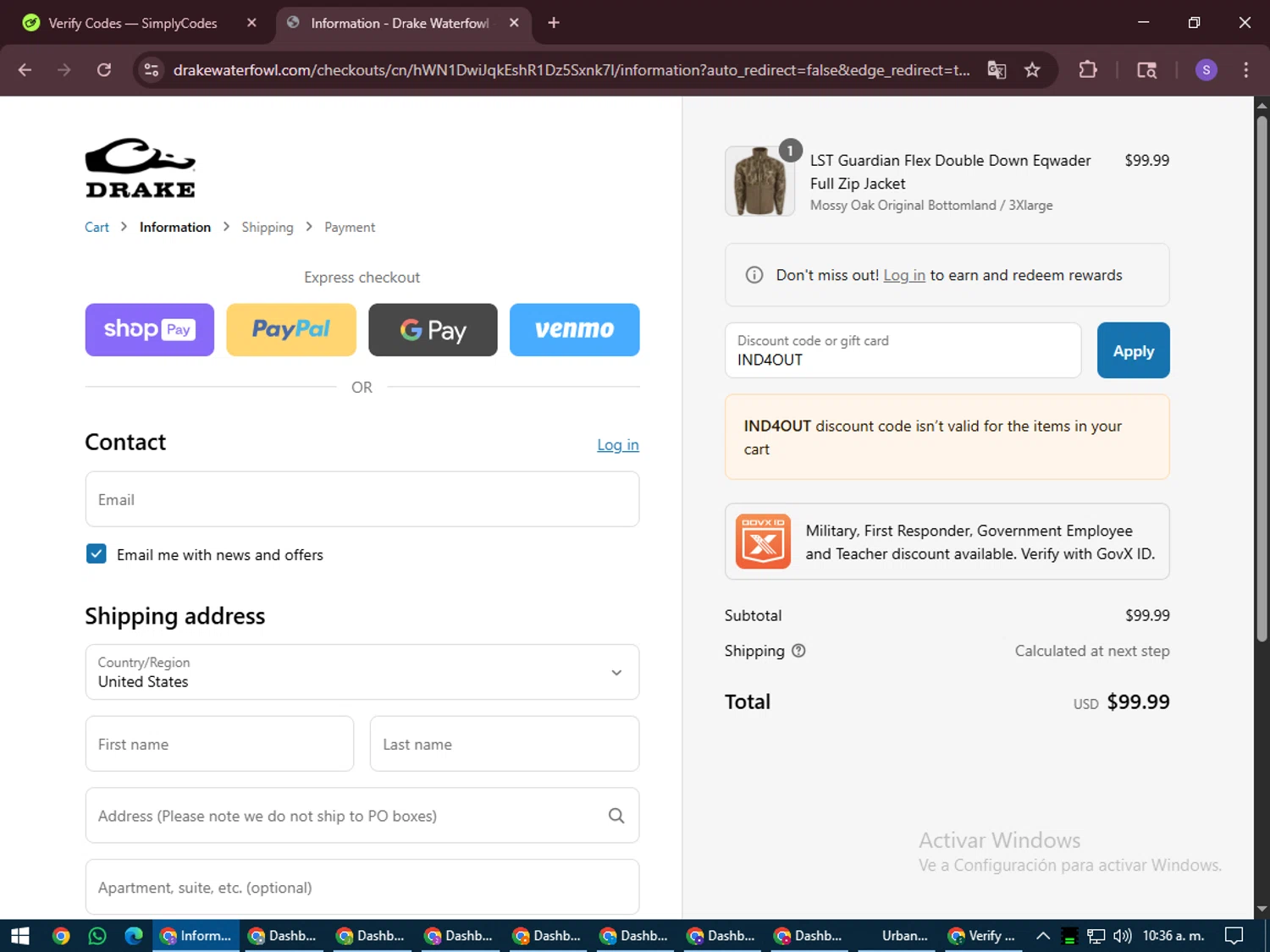Show hidden system tray icons
Screen dimensions: 1270x952
coord(1043,936)
